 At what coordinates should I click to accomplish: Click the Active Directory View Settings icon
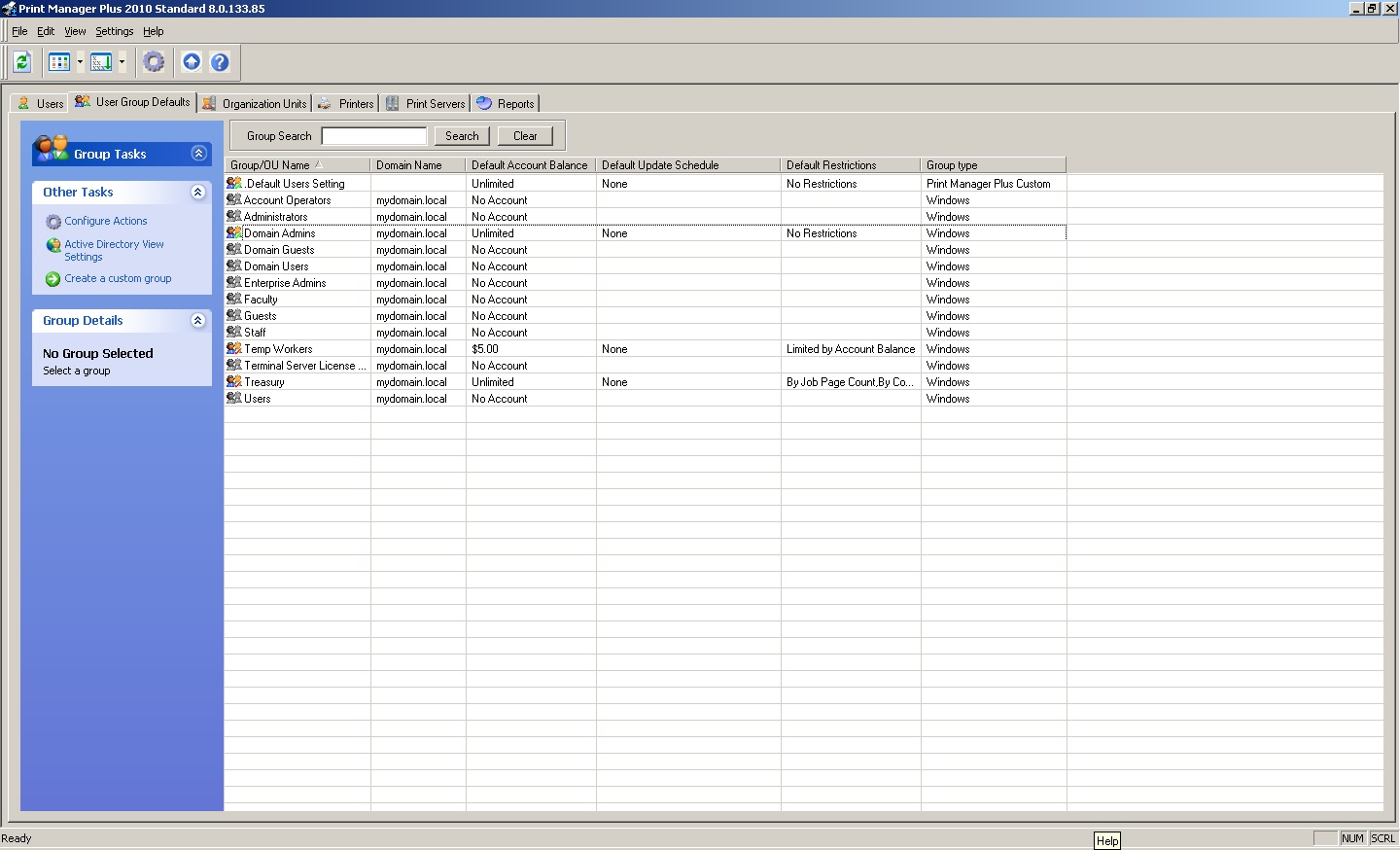point(53,245)
